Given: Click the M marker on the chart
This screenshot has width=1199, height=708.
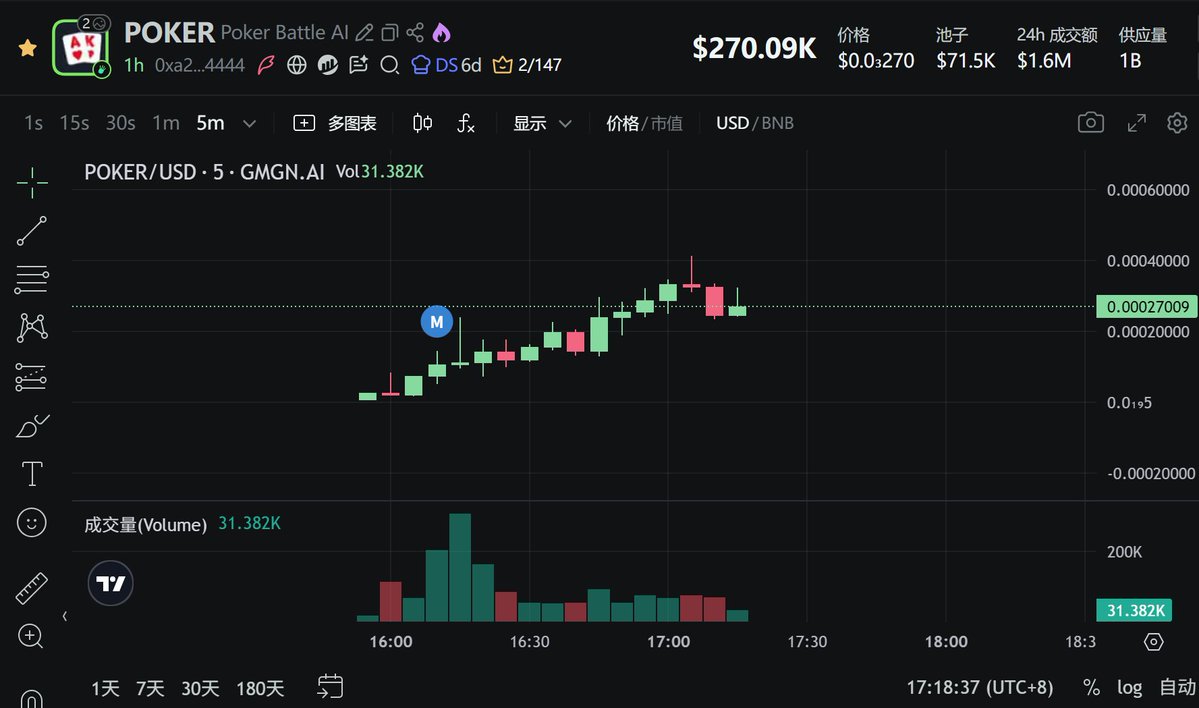Looking at the screenshot, I should pos(436,321).
